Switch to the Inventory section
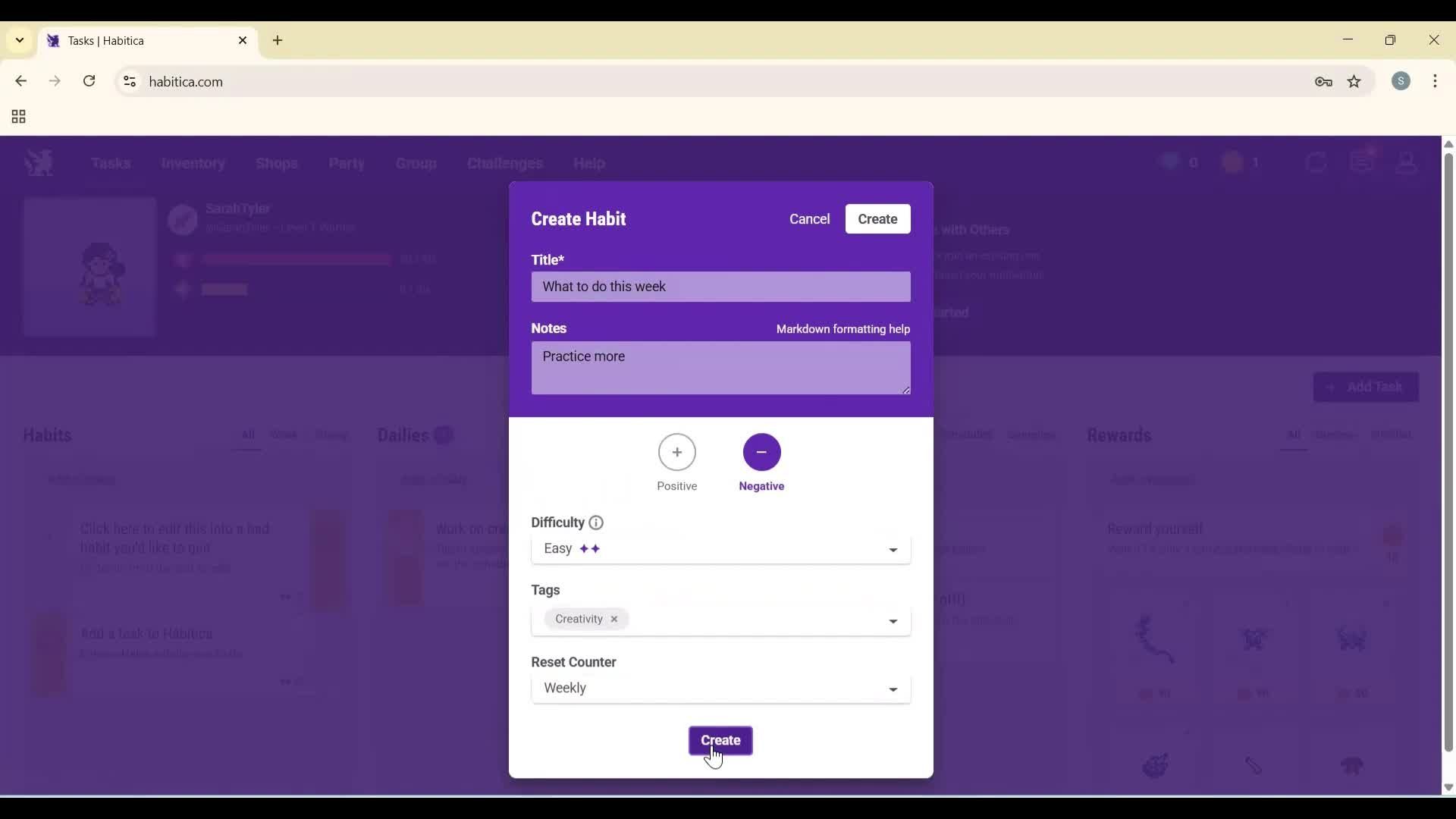 193,163
